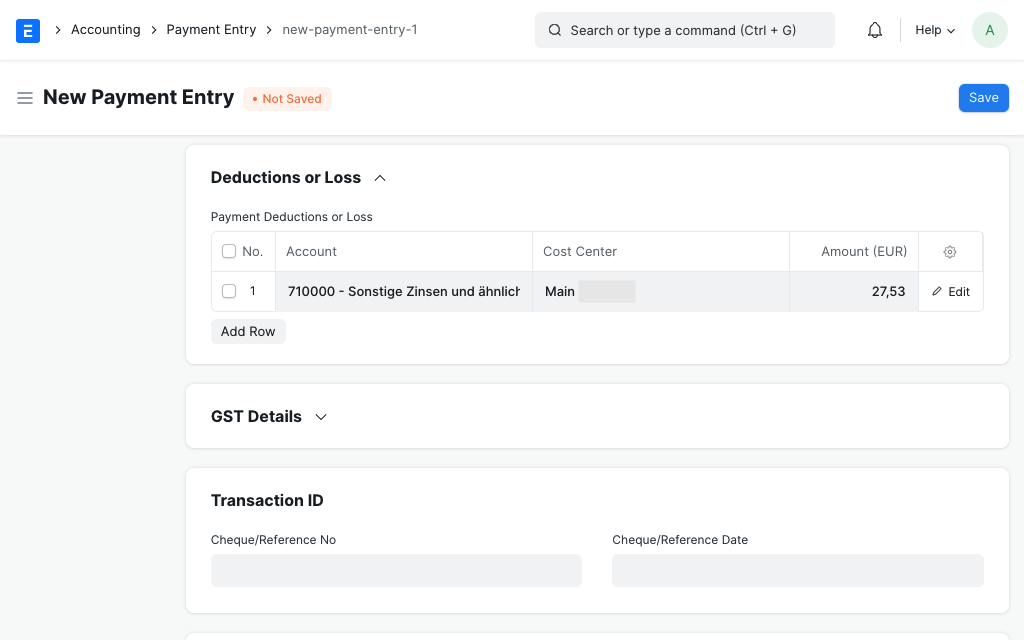Viewport: 1024px width, 640px height.
Task: Open the sidebar using the hamburger icon
Action: 25,97
